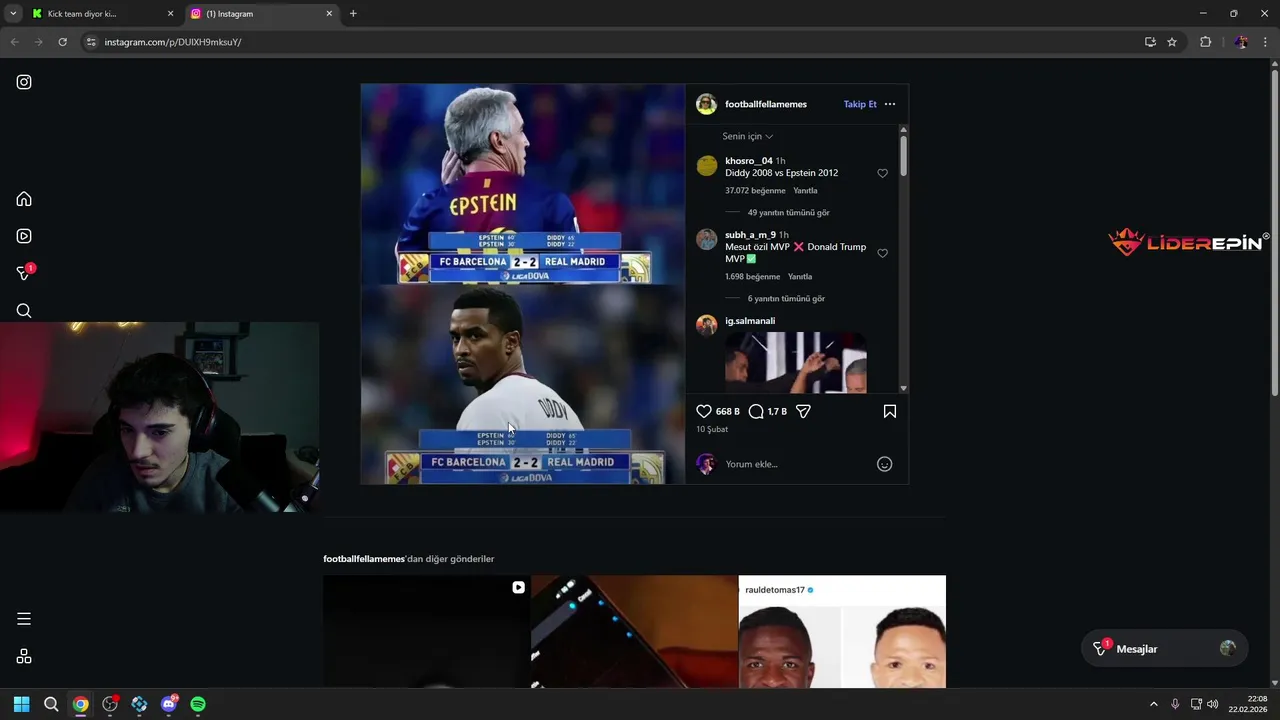View 37.072 beğenme on khosro__04 comment
Screen dimensions: 1280x720
pos(756,191)
